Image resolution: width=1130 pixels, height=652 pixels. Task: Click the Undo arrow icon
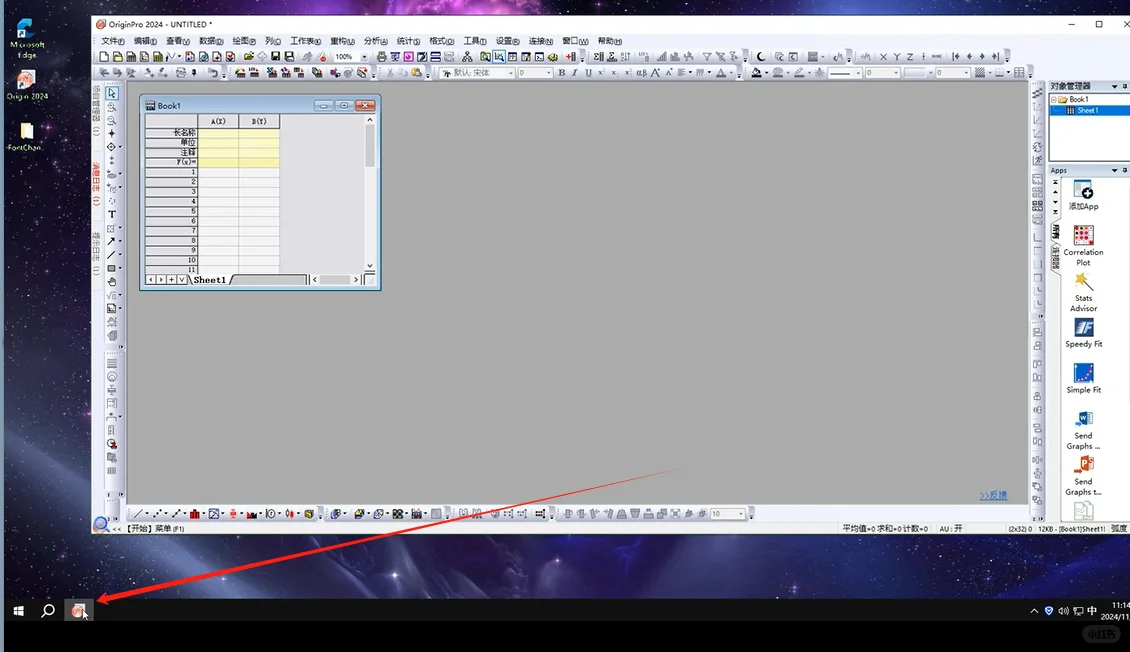213,73
